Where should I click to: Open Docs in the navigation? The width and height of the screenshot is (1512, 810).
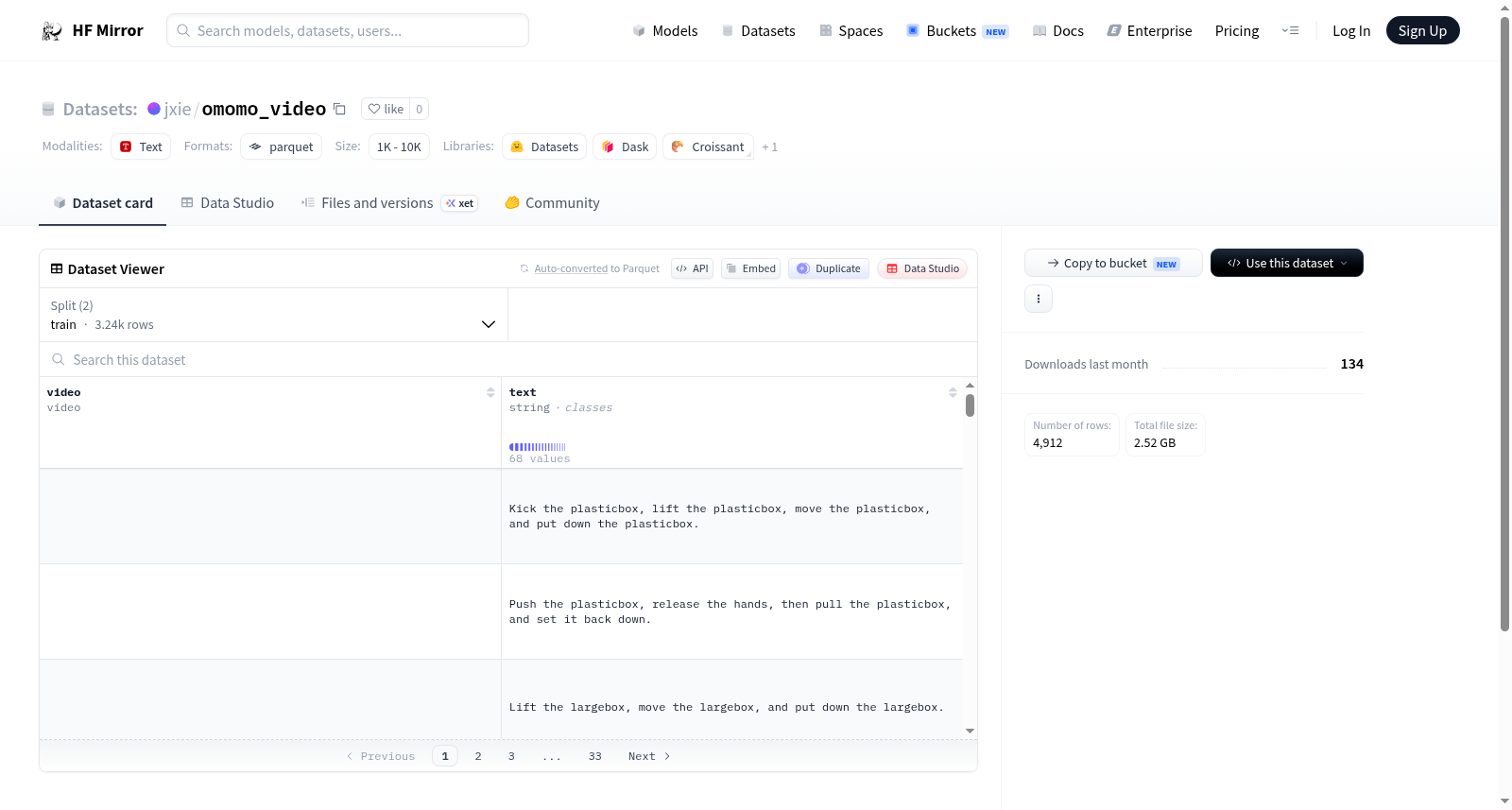1058,30
